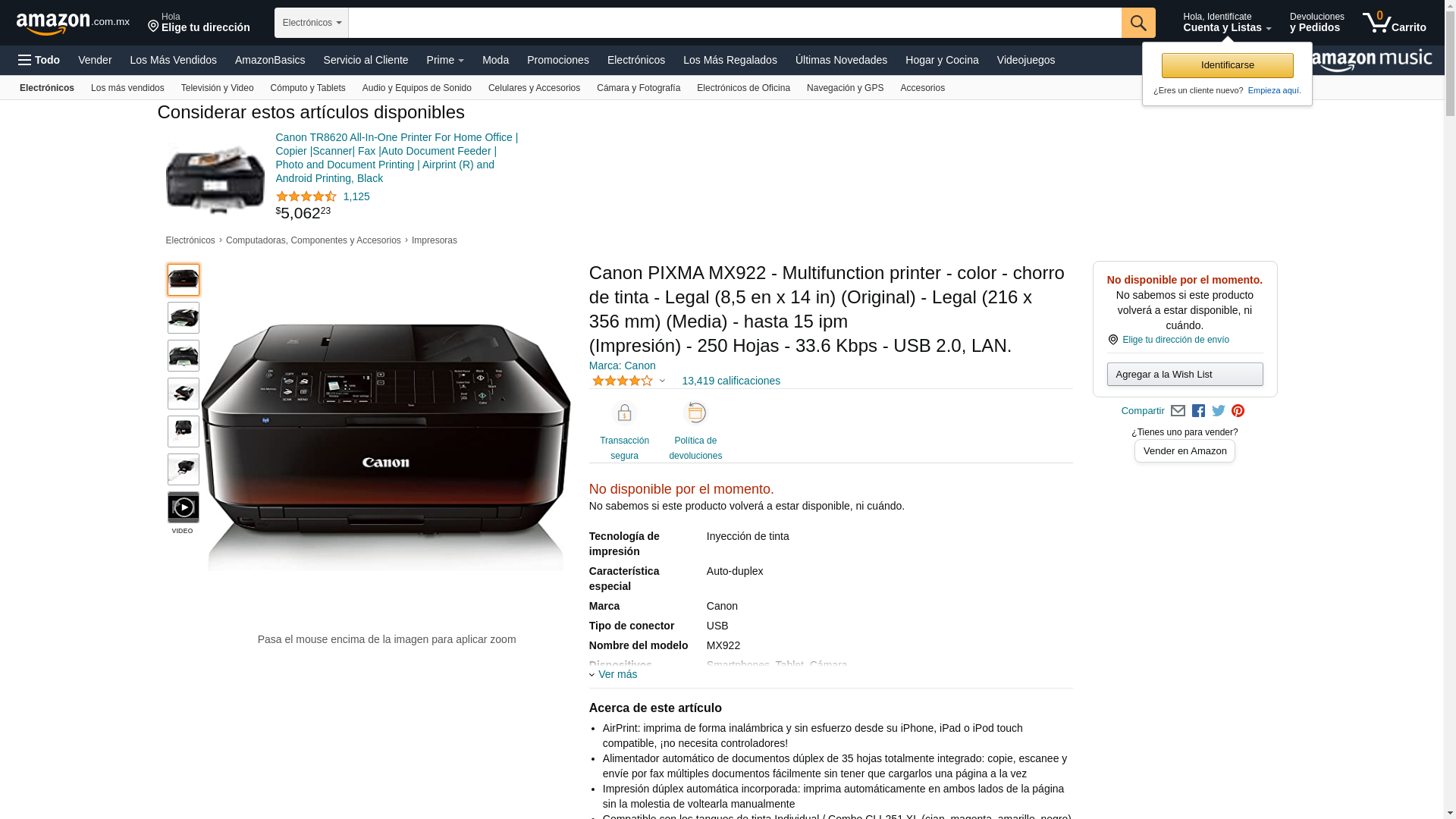Open the Todo hamburger menu
The width and height of the screenshot is (1456, 819).
39,60
